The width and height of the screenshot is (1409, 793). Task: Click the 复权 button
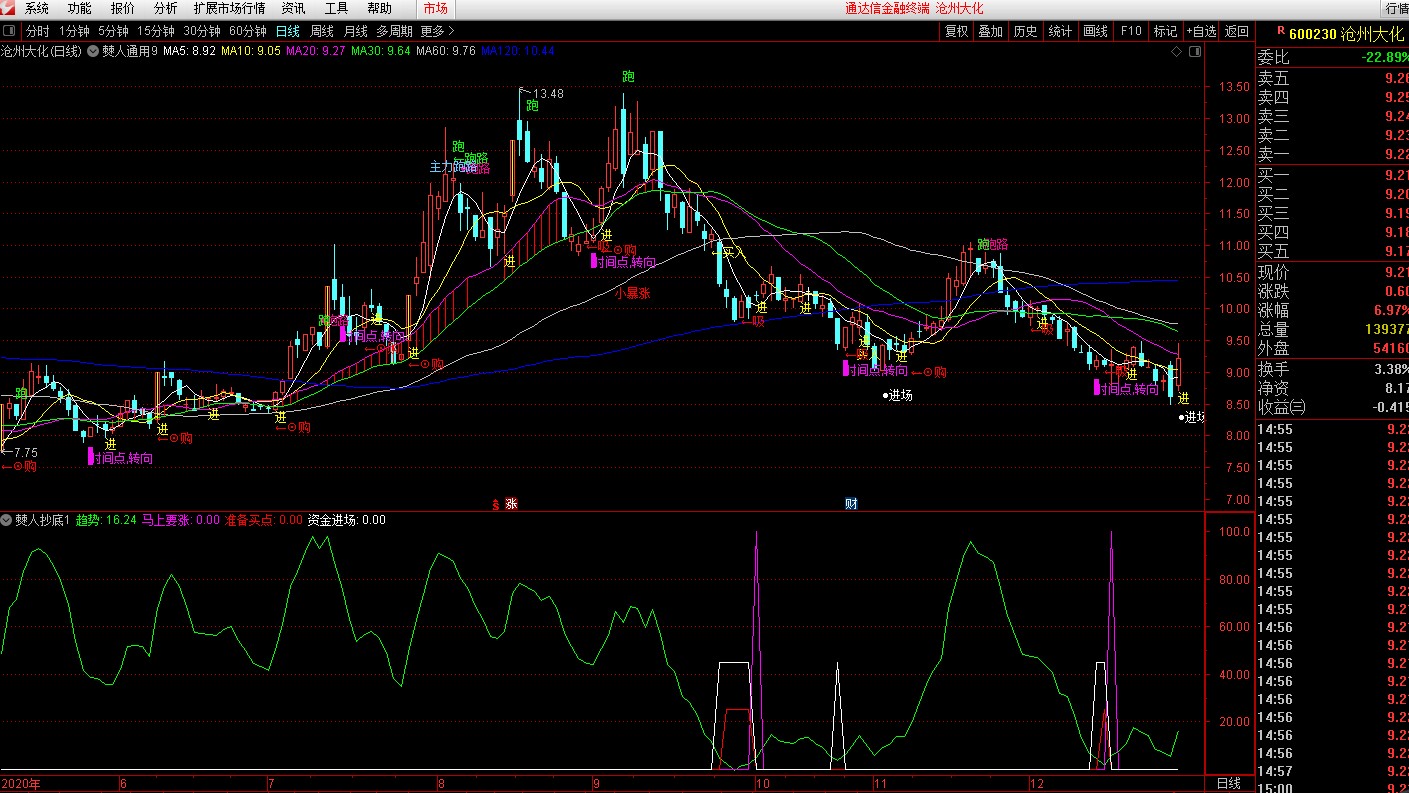956,31
